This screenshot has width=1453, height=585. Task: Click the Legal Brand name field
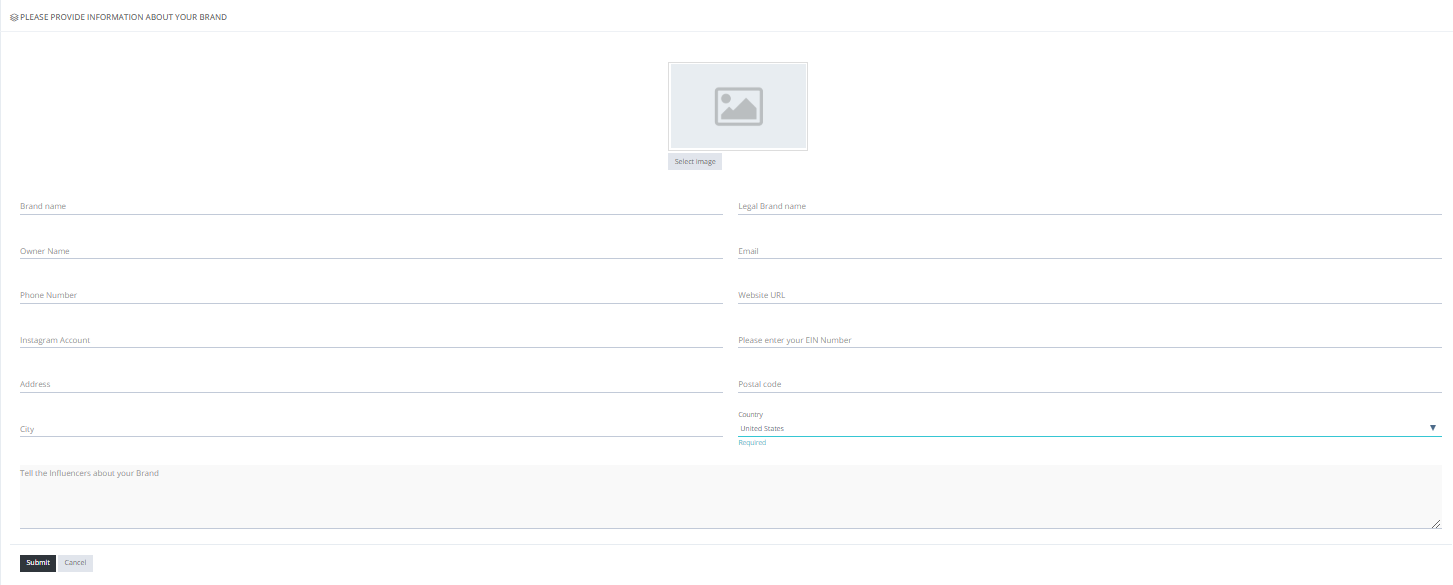1089,208
